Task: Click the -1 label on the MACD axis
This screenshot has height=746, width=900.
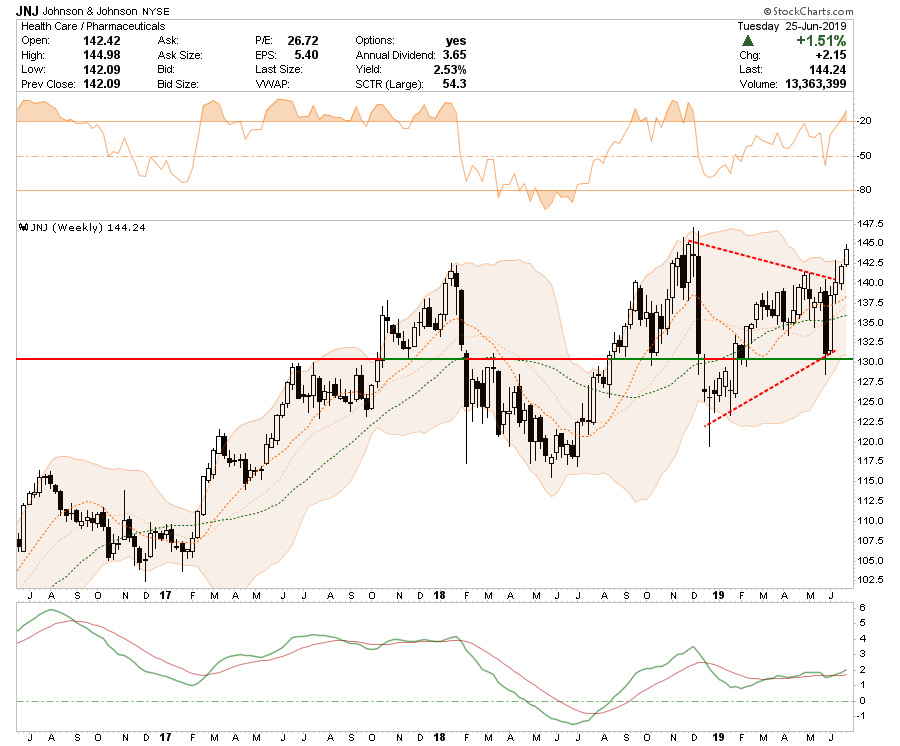Action: tap(862, 716)
